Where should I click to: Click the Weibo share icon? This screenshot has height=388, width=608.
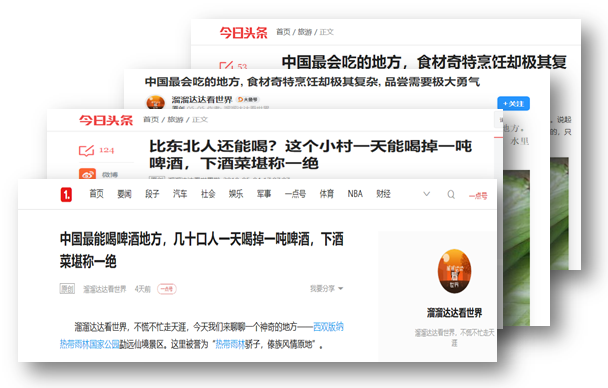pyautogui.click(x=87, y=174)
